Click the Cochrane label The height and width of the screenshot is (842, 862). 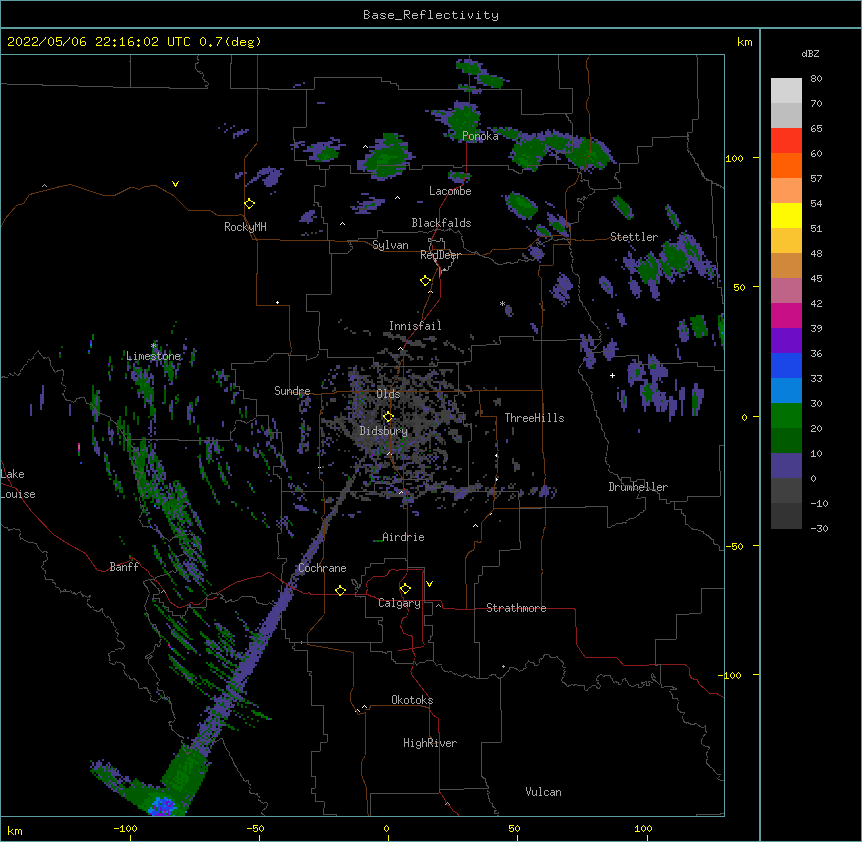[322, 568]
